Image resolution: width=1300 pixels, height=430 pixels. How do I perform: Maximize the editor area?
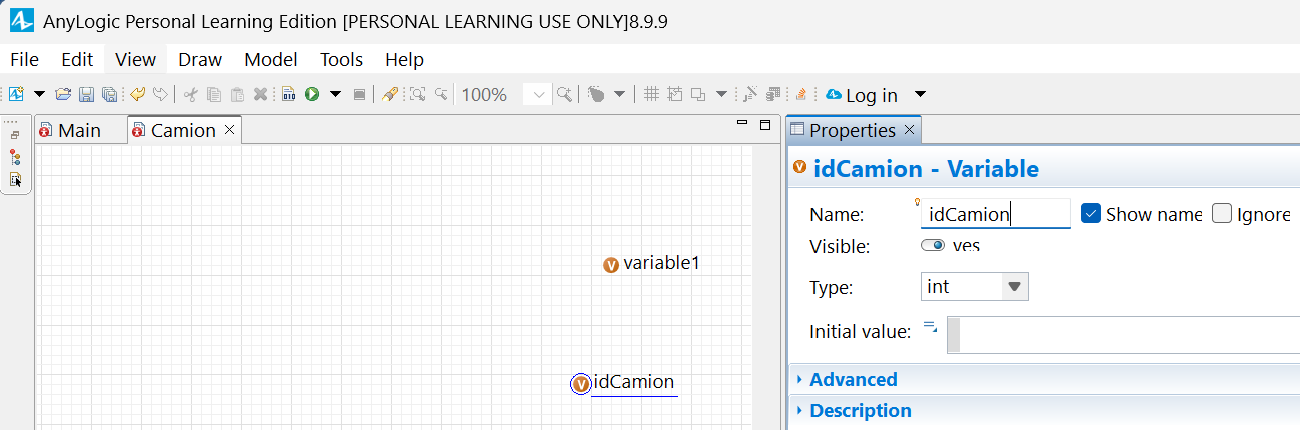[765, 125]
